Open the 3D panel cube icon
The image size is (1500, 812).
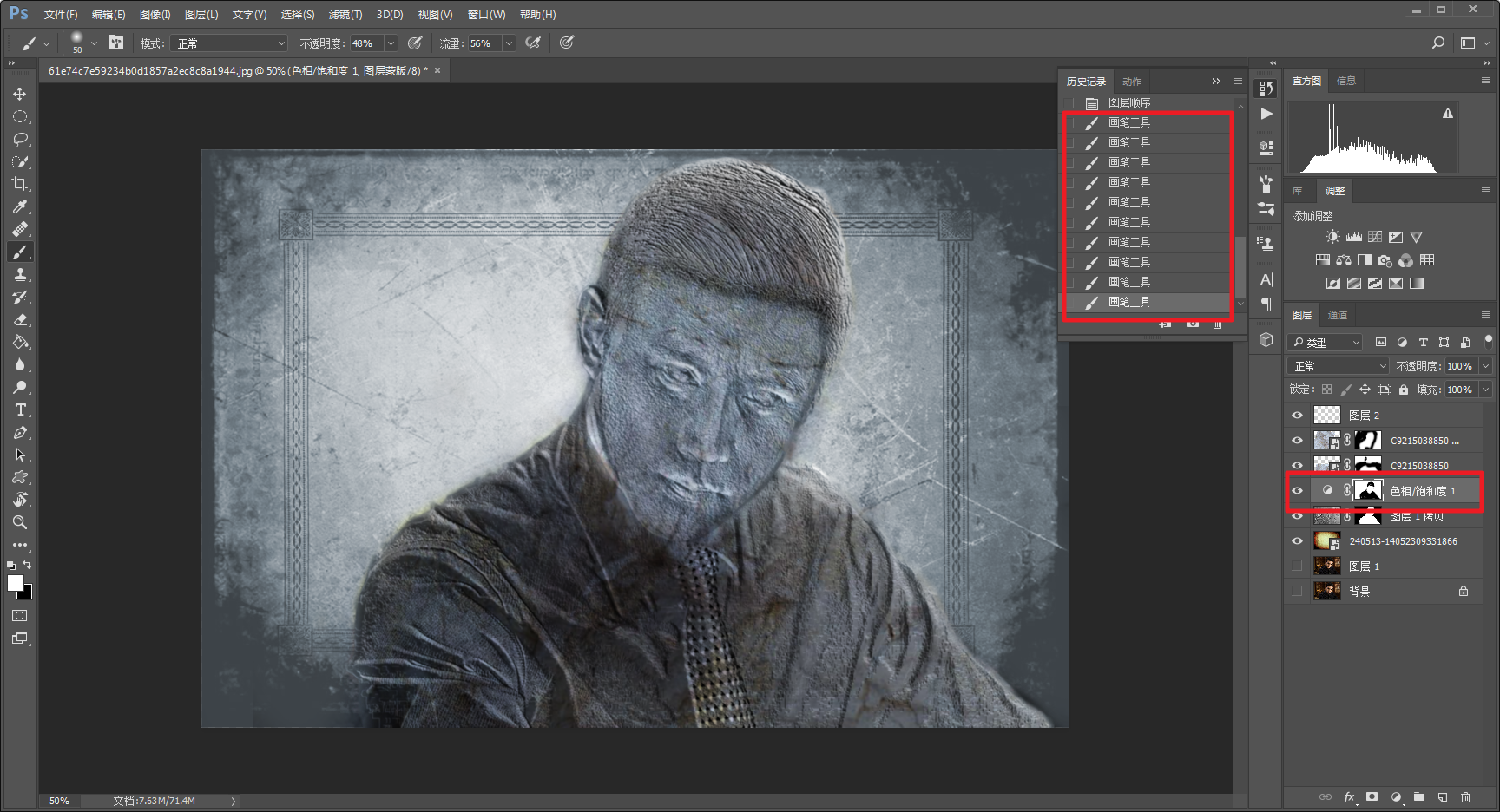(x=1266, y=340)
